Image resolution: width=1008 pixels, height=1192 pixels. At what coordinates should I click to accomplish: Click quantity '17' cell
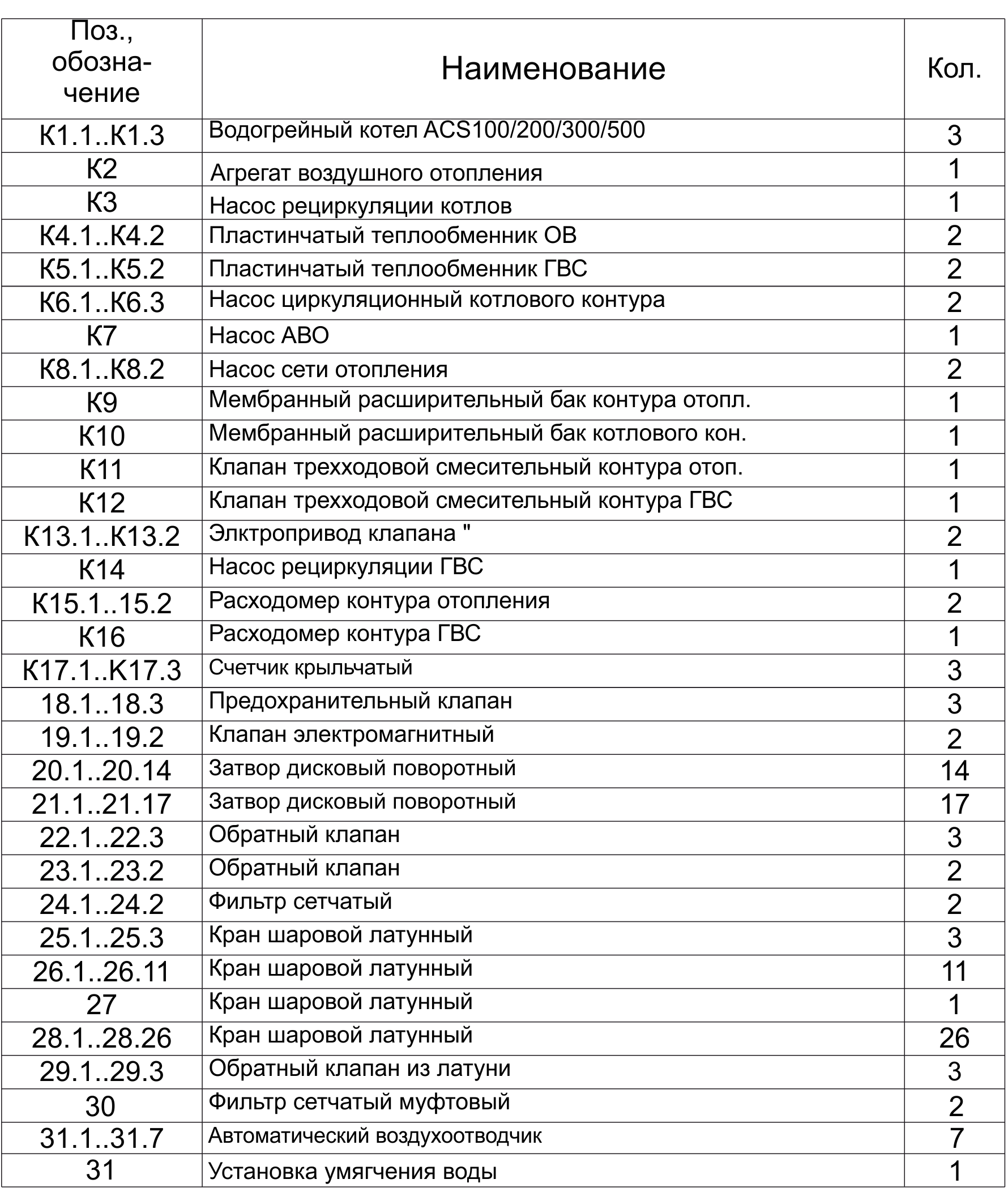coord(954,804)
